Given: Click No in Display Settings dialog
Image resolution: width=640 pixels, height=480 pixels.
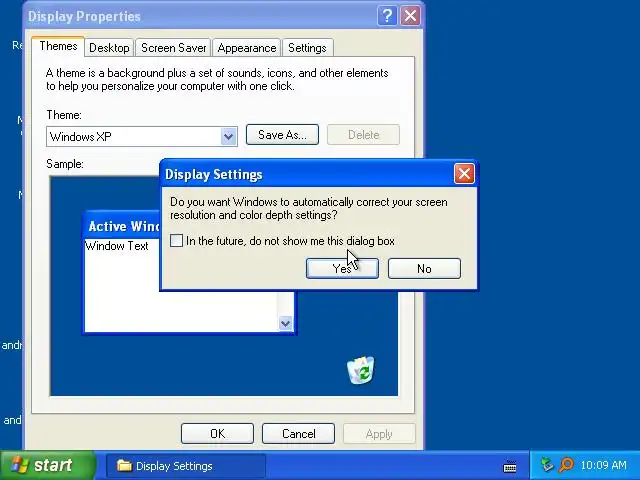Looking at the screenshot, I should (424, 269).
